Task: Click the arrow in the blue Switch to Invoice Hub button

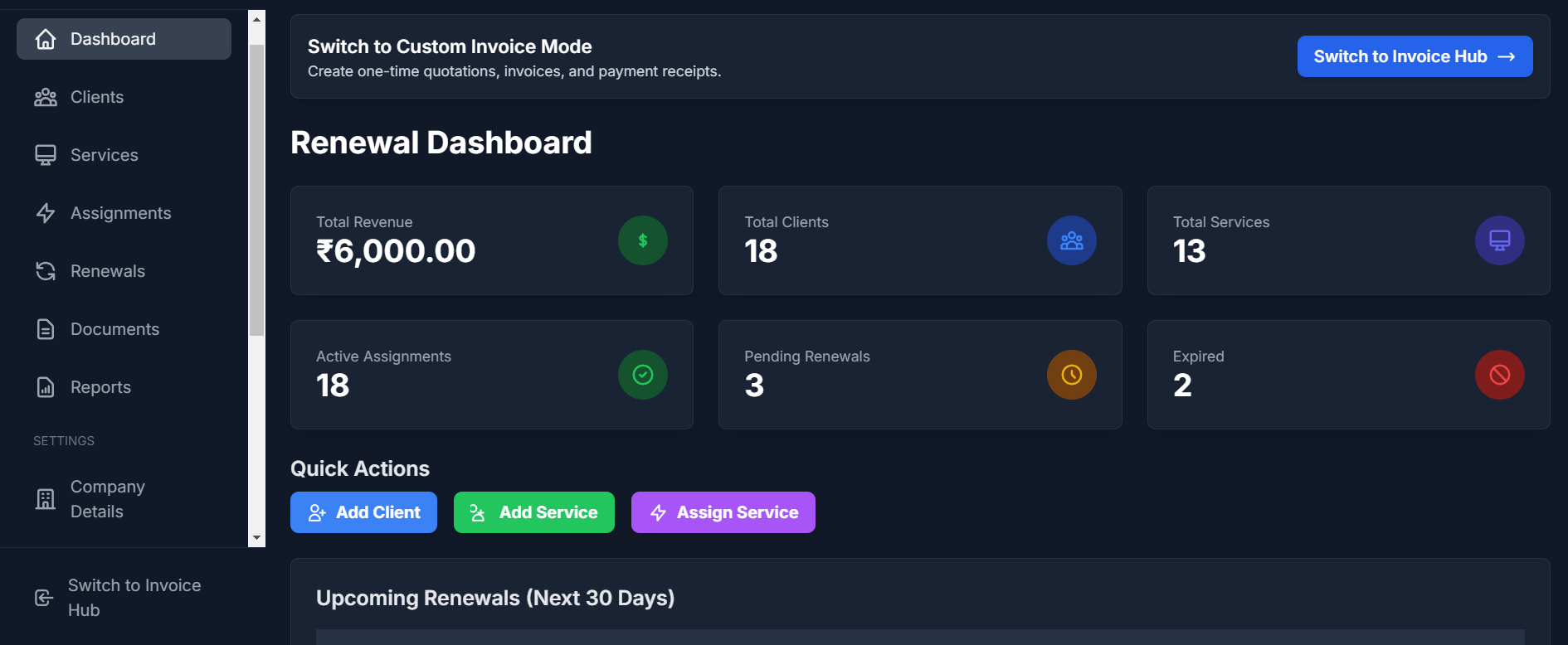Action: pyautogui.click(x=1507, y=56)
